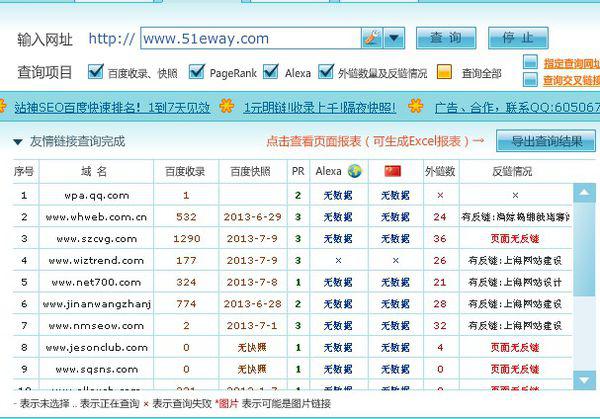The height and width of the screenshot is (419, 600).
Task: Click the 查询 query button
Action: tap(446, 38)
